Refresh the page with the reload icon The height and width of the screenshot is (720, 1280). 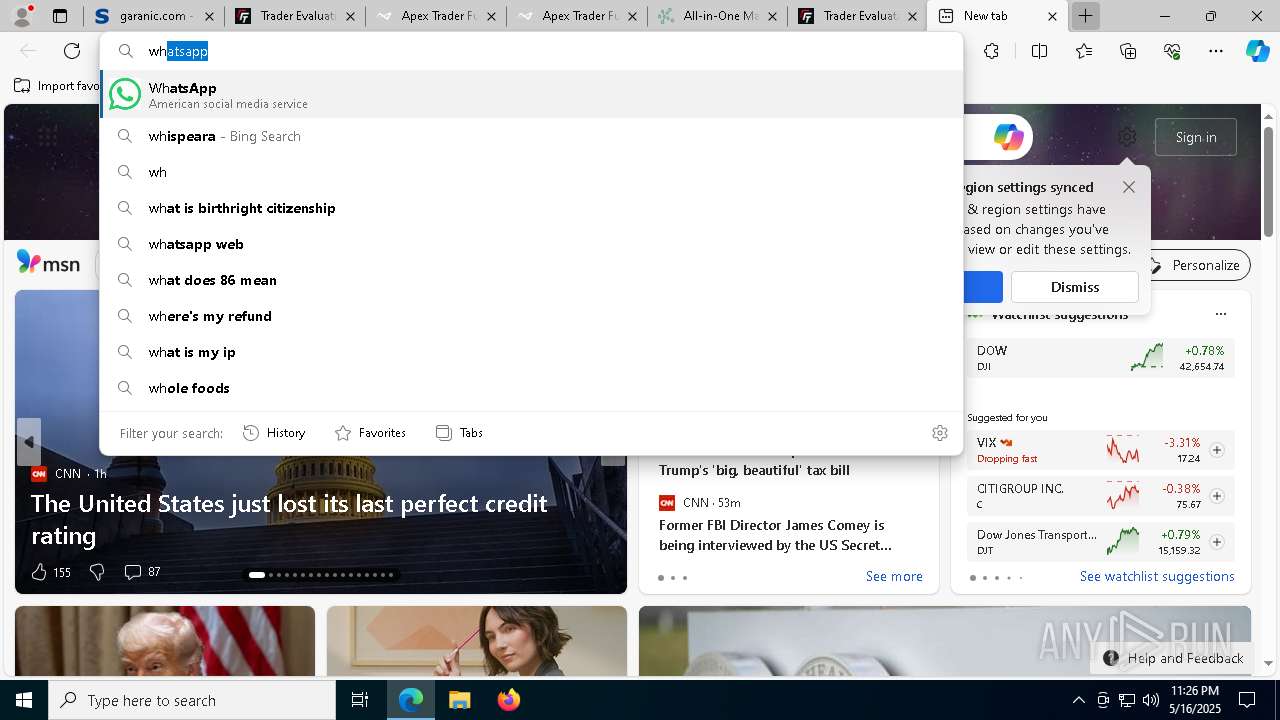coord(72,51)
